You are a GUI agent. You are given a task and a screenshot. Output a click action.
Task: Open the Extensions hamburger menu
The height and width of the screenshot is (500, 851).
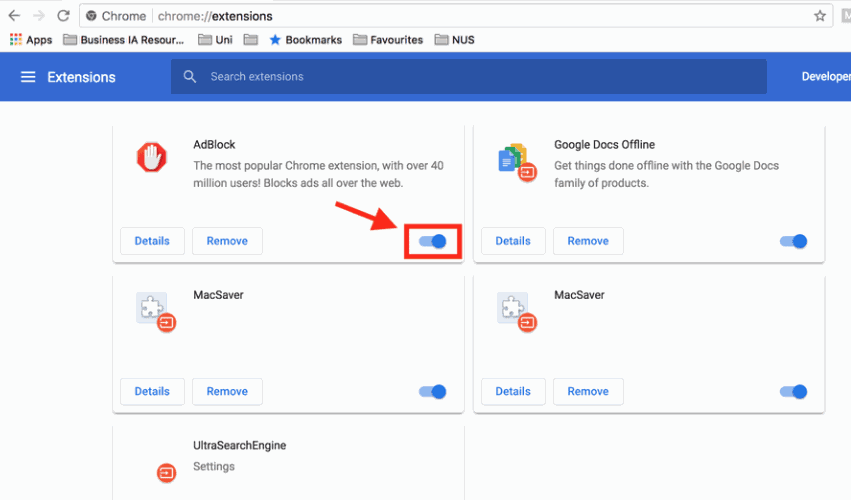click(28, 77)
